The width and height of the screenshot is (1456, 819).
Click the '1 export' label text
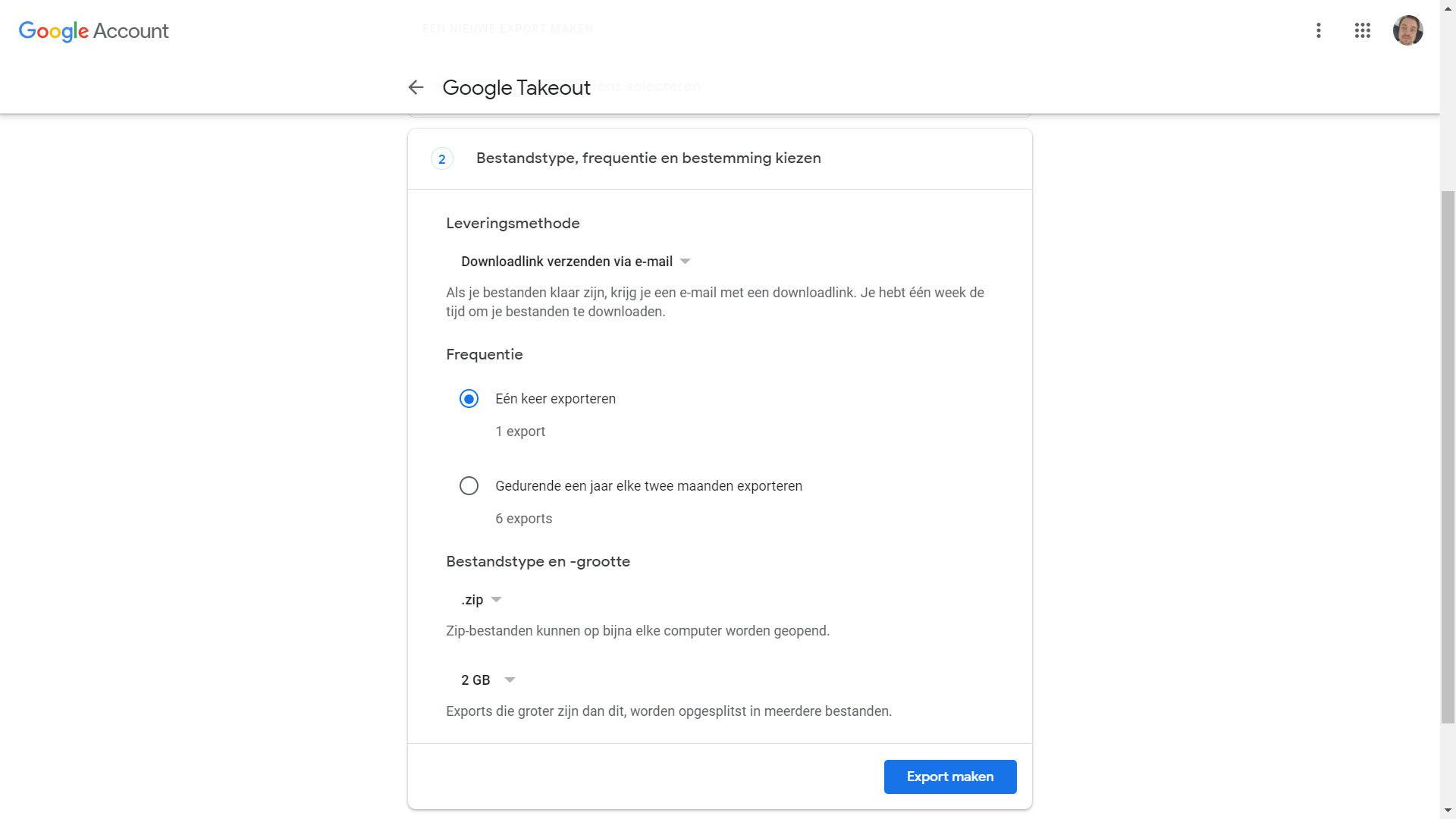tap(519, 431)
